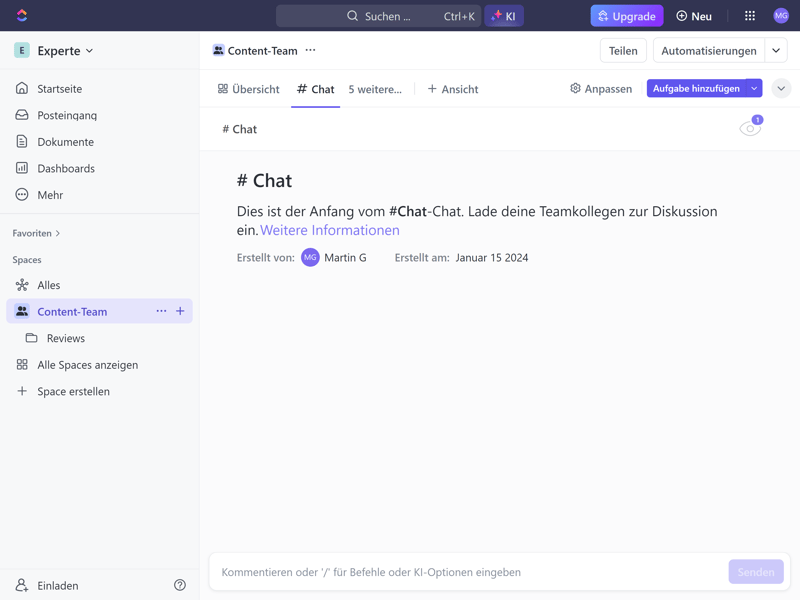Click the ClickUp logo icon
This screenshot has height=600, width=800.
(x=22, y=16)
